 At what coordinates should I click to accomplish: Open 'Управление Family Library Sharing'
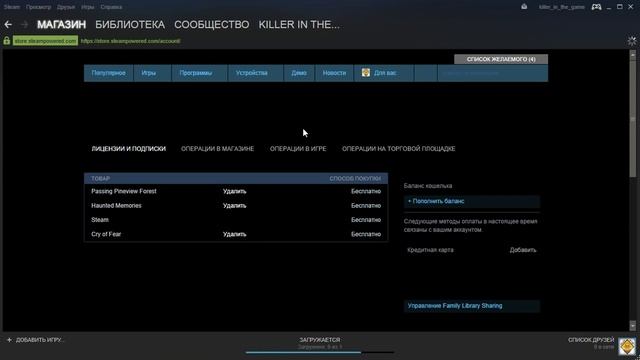[472, 306]
